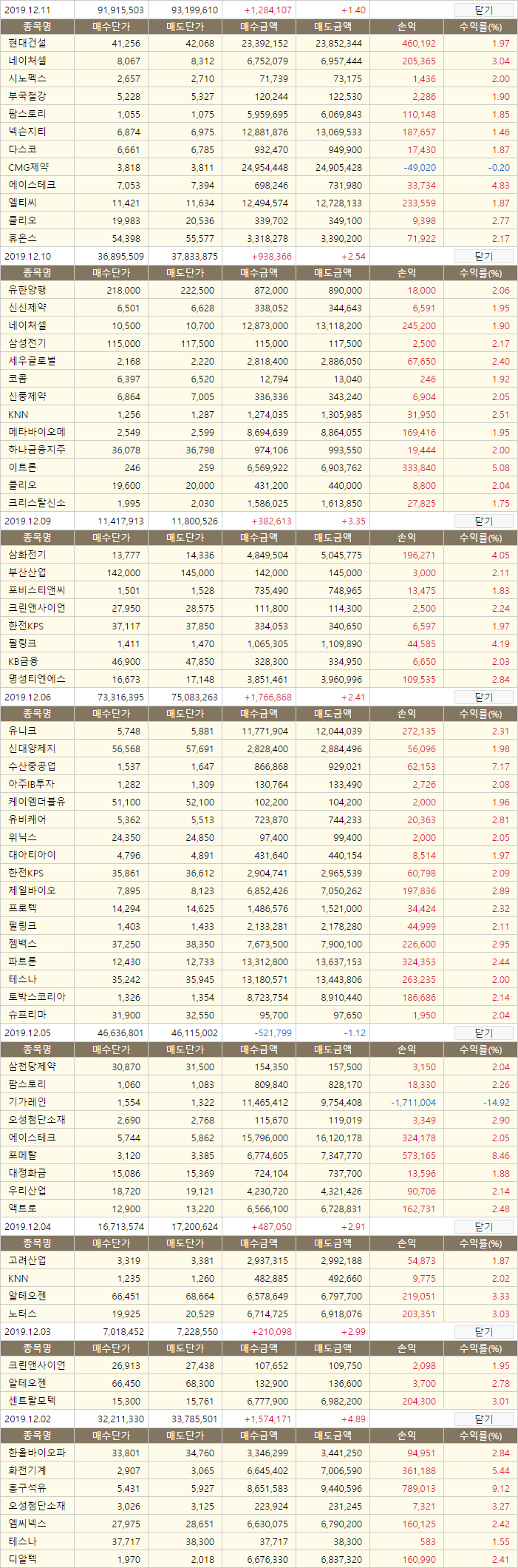Close the 2019.12.05 section

point(483,1033)
